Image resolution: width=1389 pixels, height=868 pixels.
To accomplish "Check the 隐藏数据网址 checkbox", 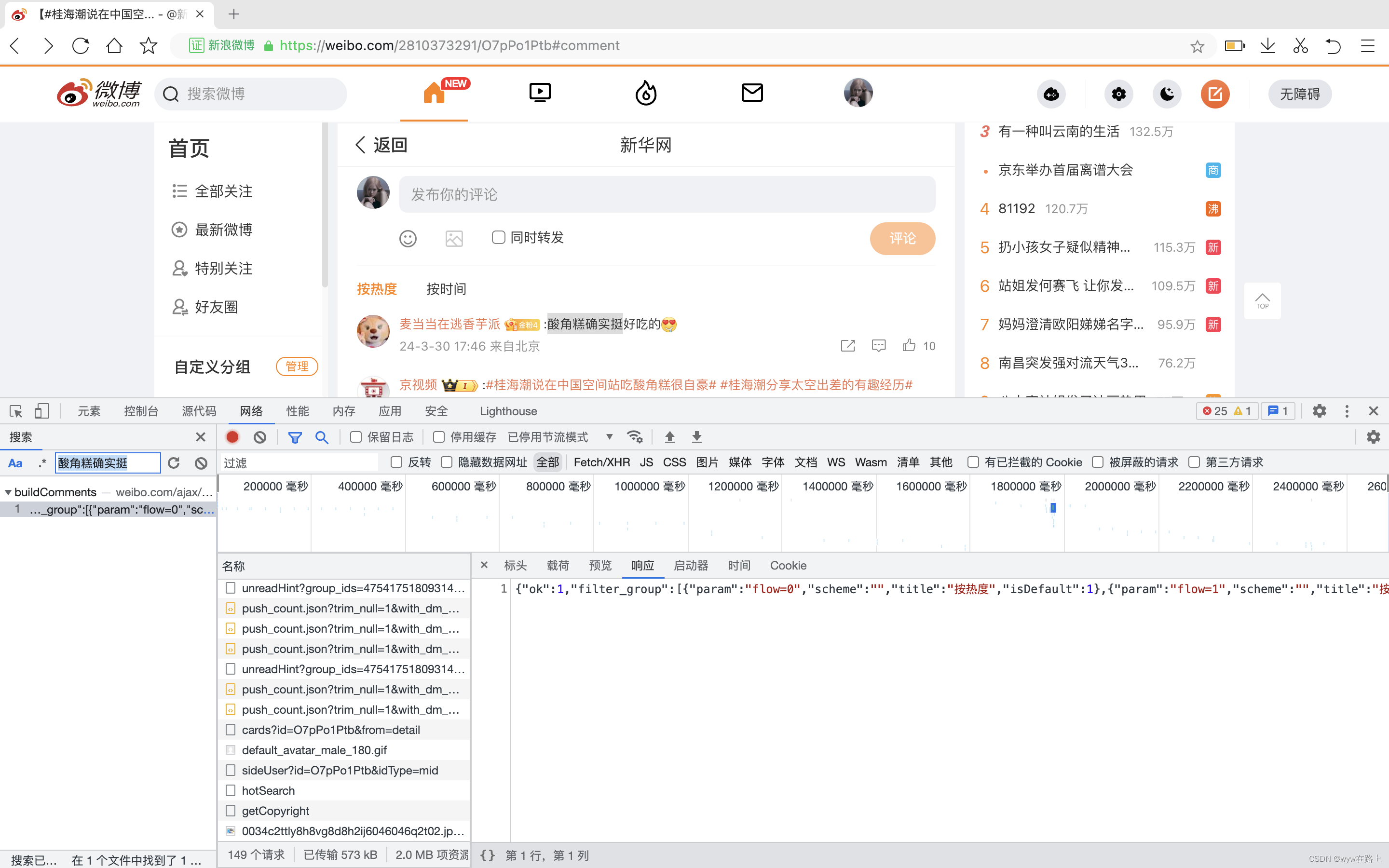I will [447, 462].
